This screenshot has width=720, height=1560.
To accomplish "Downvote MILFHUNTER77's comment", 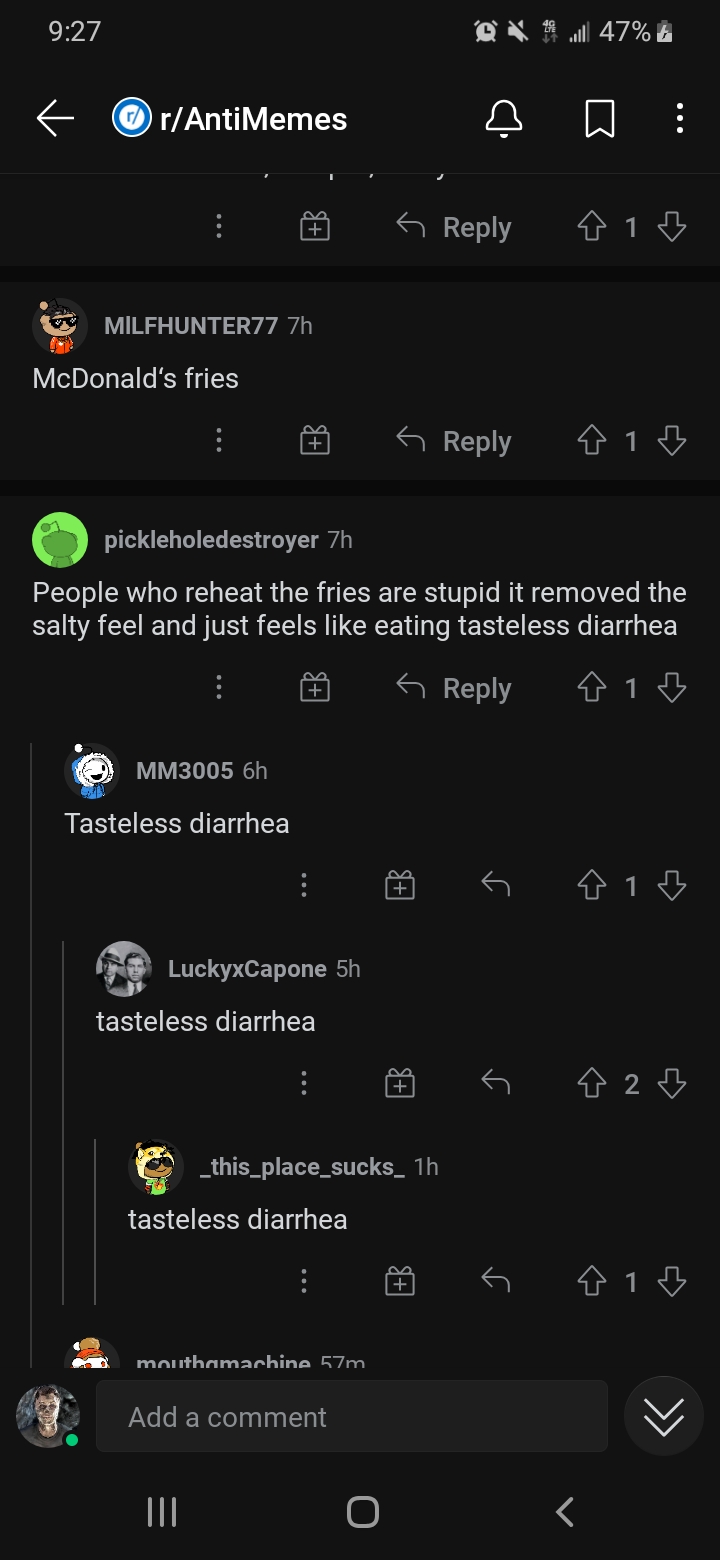I will coord(672,441).
